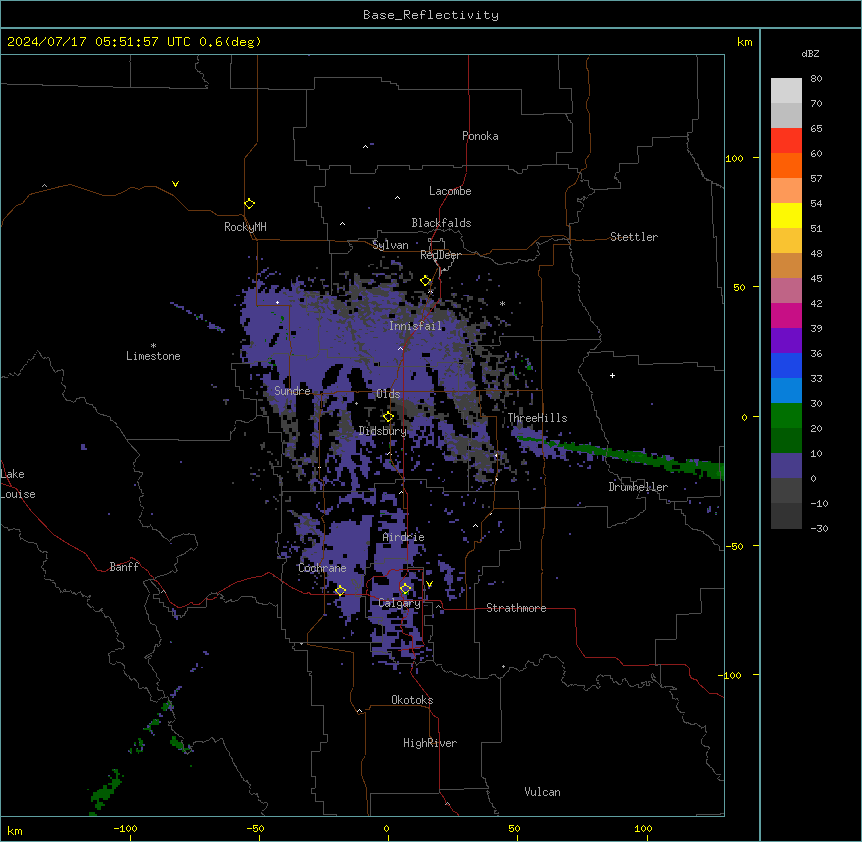This screenshot has width=862, height=842.
Task: Click the 80 value on the dBZ legend
Action: point(816,79)
